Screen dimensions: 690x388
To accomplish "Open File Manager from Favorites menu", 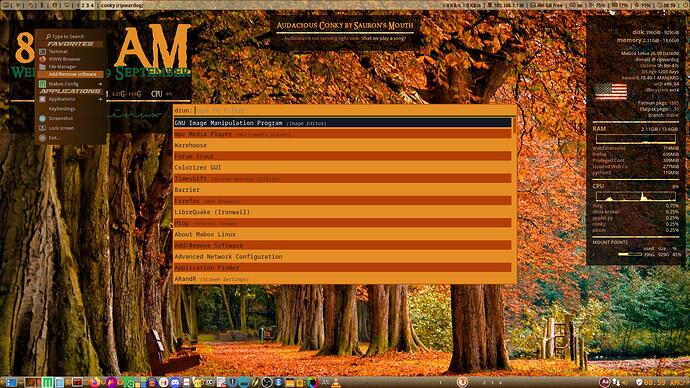I will [x=70, y=67].
